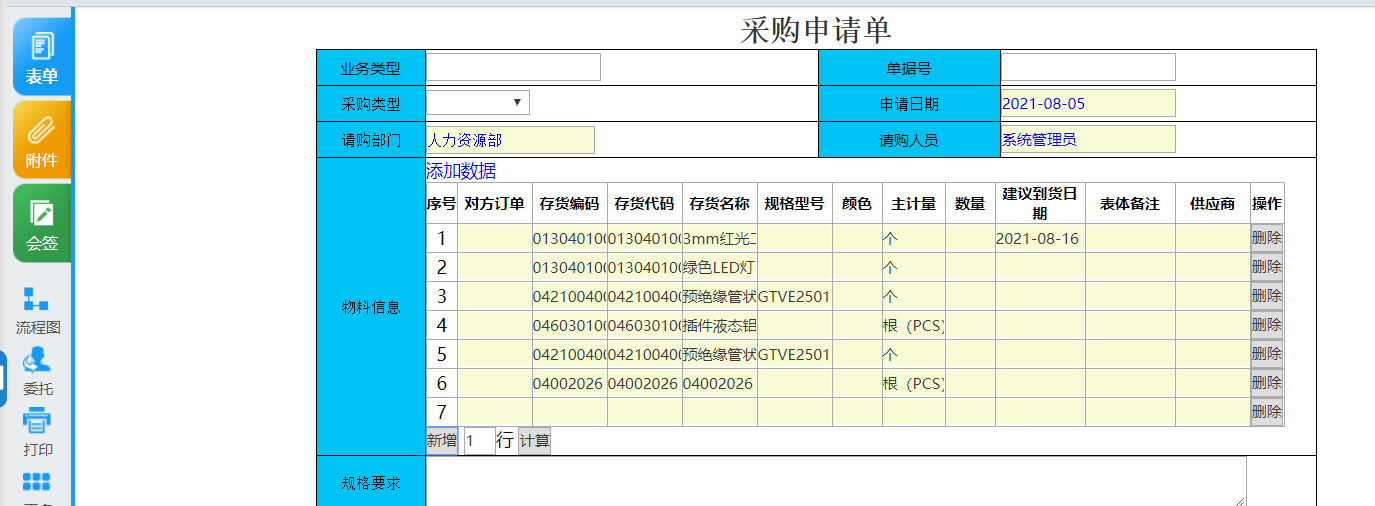View the 流程图 flowchart
Screen dimensions: 1375x506
[38, 311]
